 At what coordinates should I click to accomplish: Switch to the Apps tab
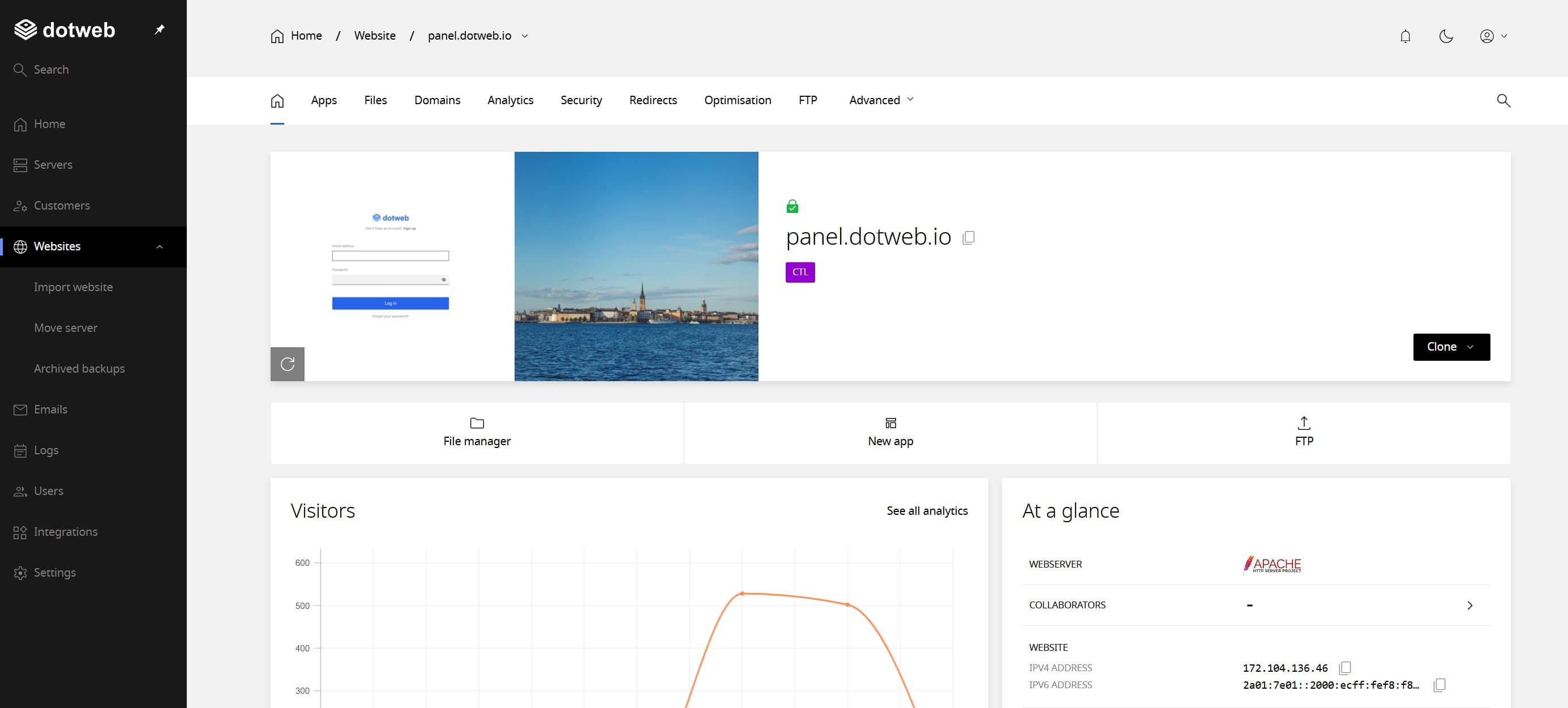click(x=324, y=100)
